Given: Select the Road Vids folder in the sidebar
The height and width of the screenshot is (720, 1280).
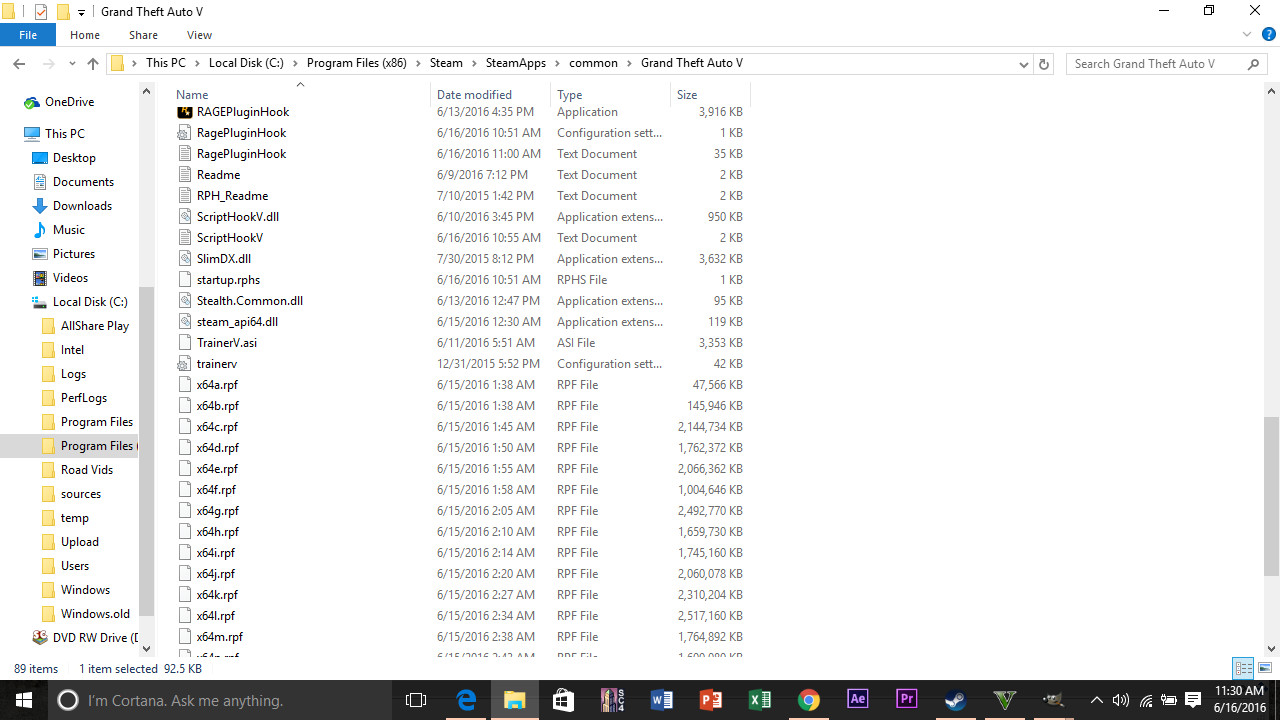Looking at the screenshot, I should (77, 470).
